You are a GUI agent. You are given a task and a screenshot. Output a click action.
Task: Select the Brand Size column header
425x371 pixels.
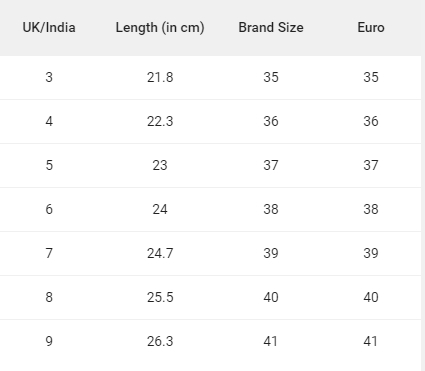click(271, 27)
